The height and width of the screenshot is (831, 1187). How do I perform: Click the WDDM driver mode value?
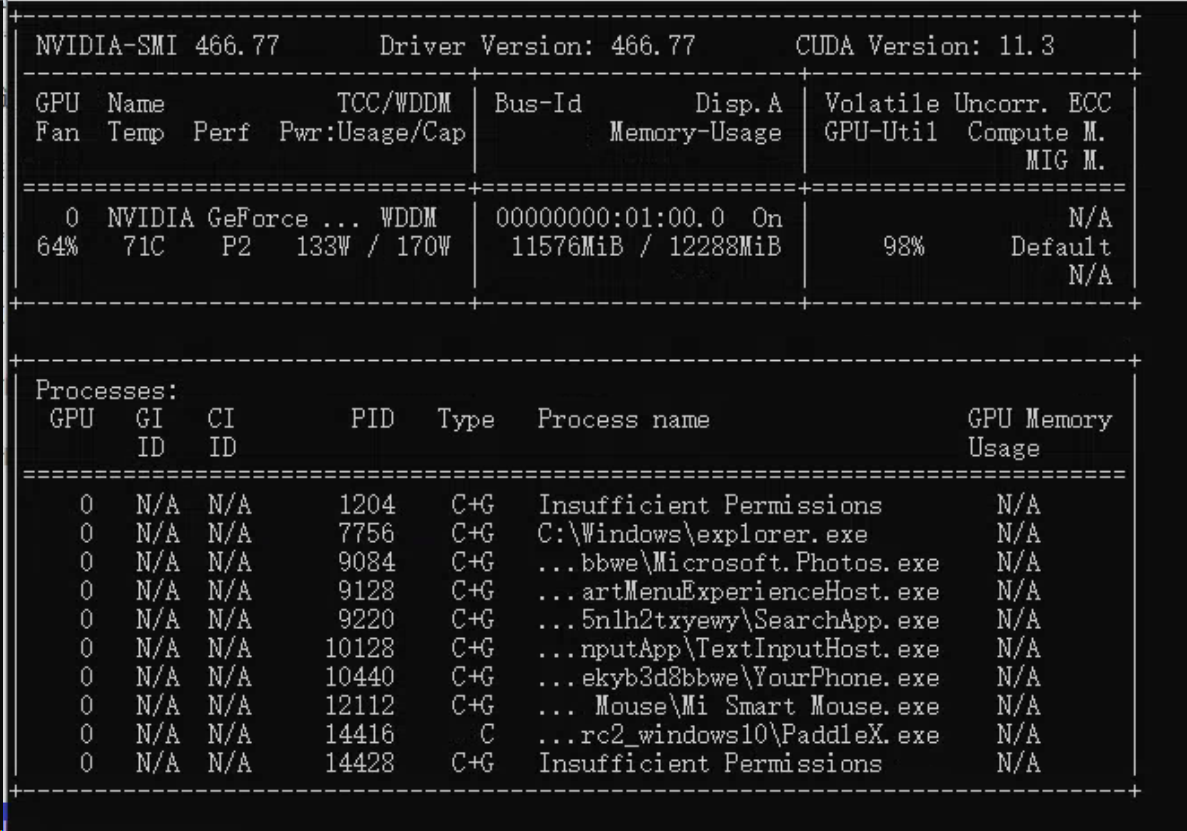[x=408, y=219]
